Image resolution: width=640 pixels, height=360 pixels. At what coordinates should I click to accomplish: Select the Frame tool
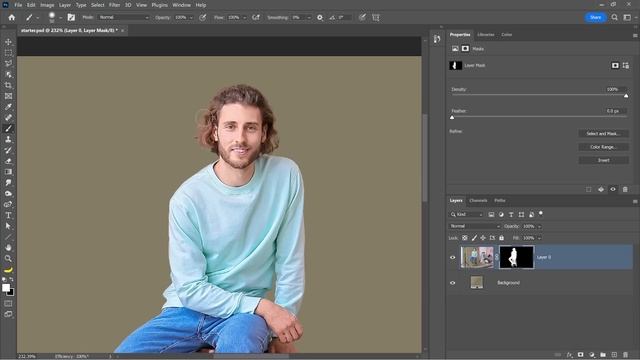coord(8,96)
